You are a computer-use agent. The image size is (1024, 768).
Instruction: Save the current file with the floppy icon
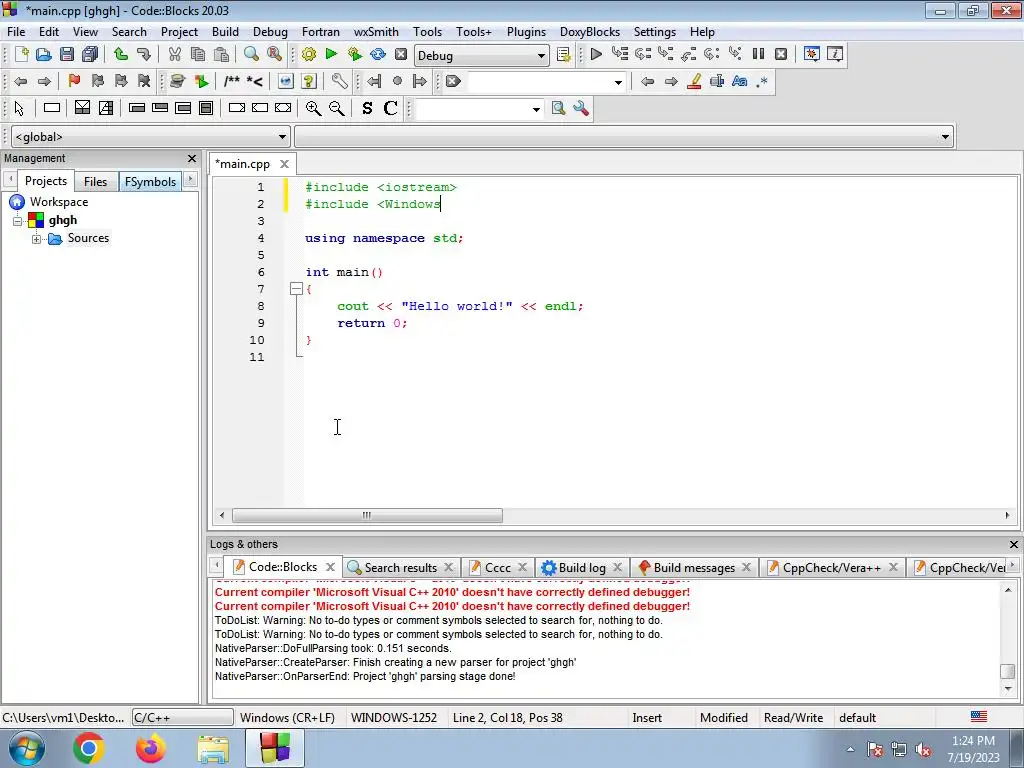(67, 54)
